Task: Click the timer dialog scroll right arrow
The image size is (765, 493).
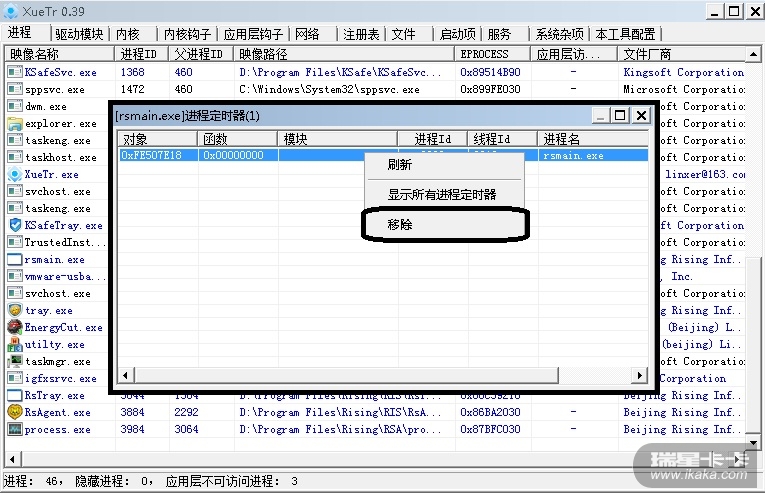Action: pos(640,375)
